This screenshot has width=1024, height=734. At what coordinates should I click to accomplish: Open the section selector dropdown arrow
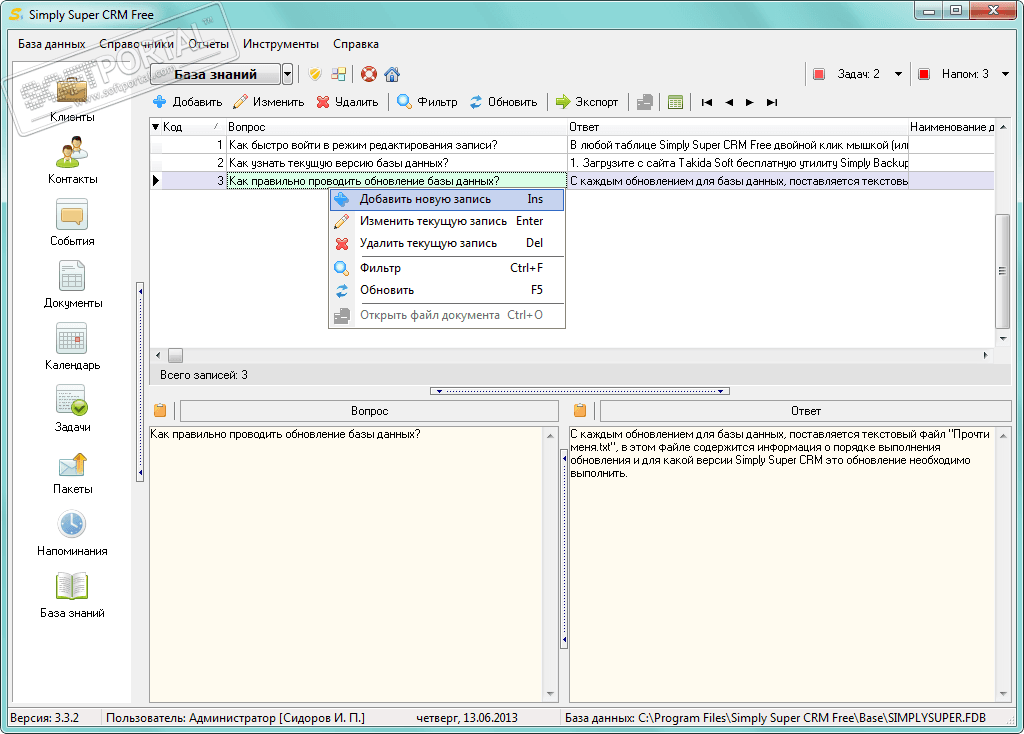click(287, 74)
